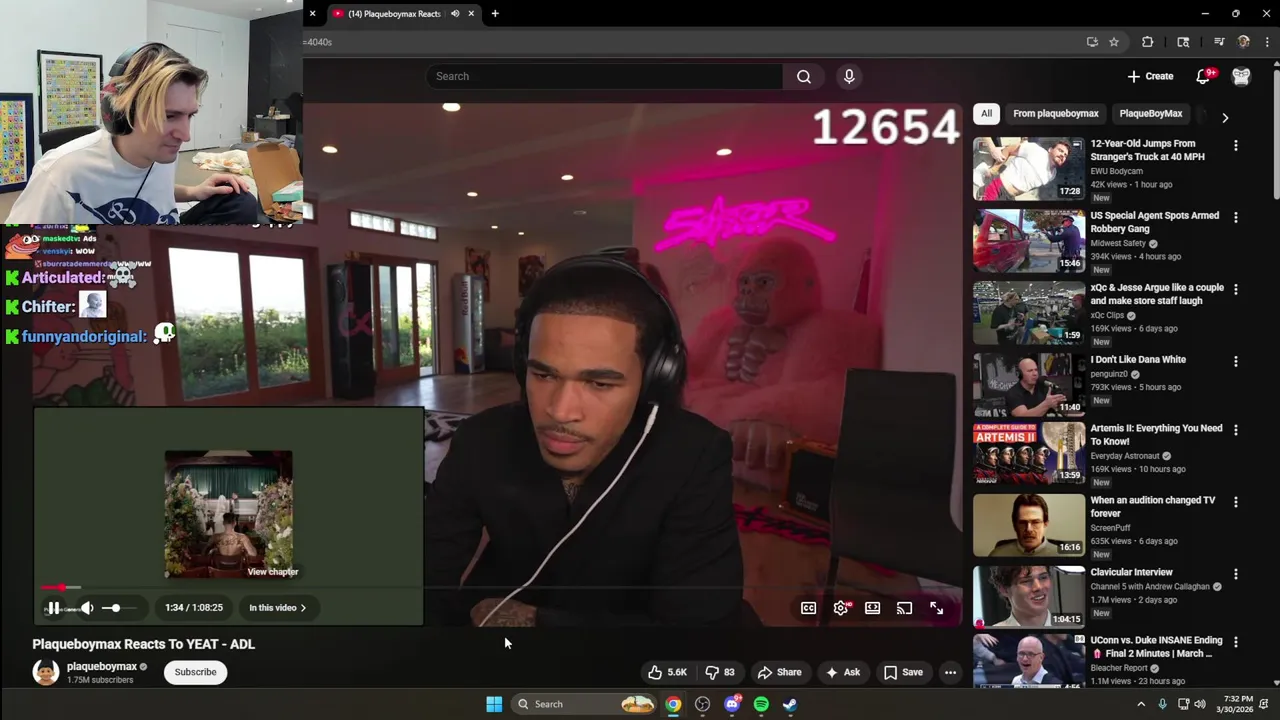This screenshot has height=720, width=1280.
Task: Open tab search icon in Chrome toolbar
Action: coord(1183,42)
